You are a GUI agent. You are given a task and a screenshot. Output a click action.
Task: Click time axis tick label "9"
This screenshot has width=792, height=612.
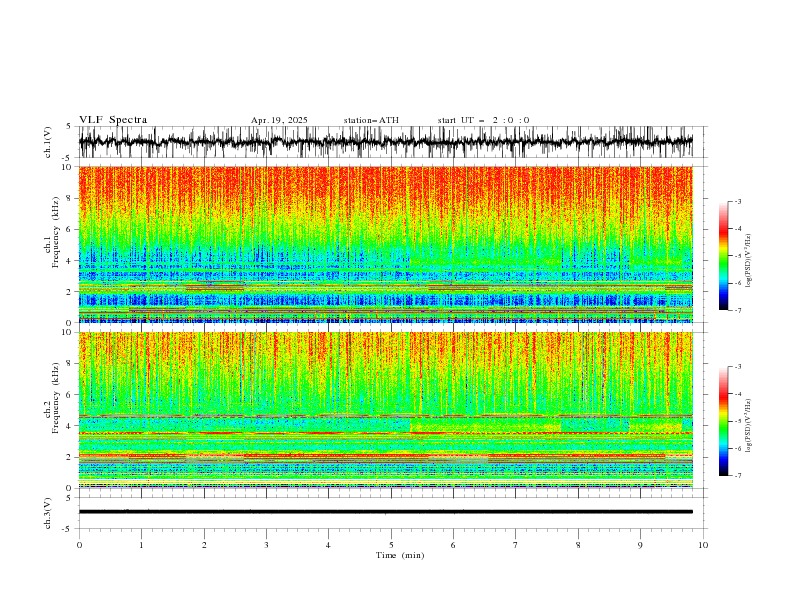coord(640,545)
